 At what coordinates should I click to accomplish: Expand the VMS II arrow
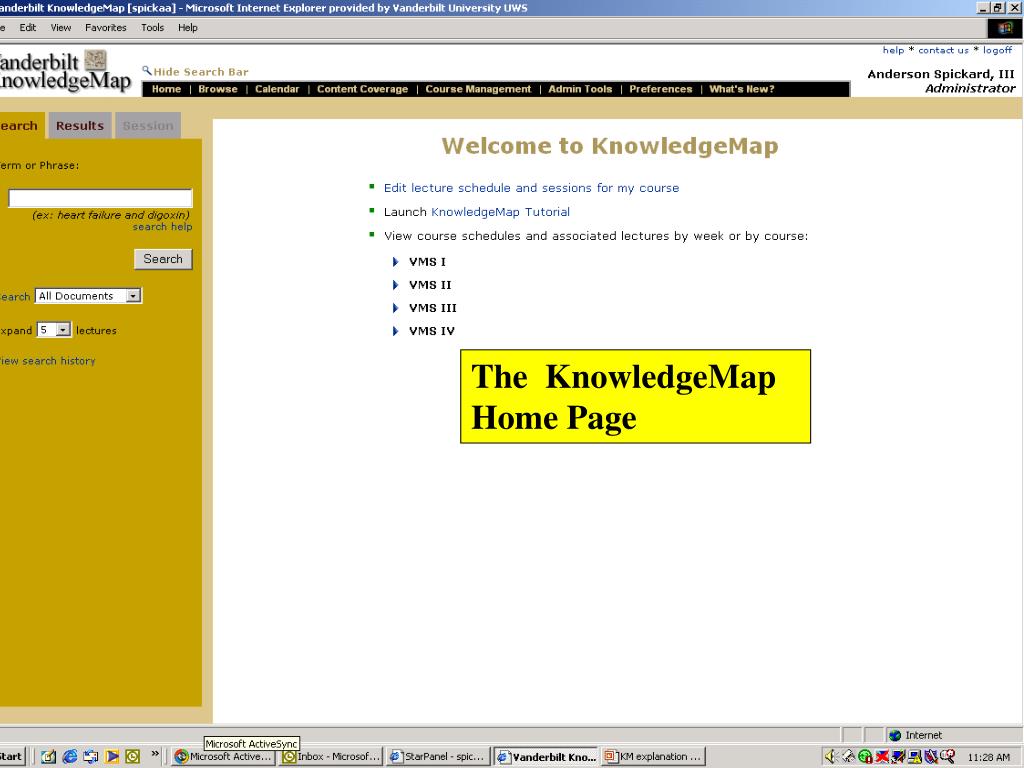coord(395,285)
